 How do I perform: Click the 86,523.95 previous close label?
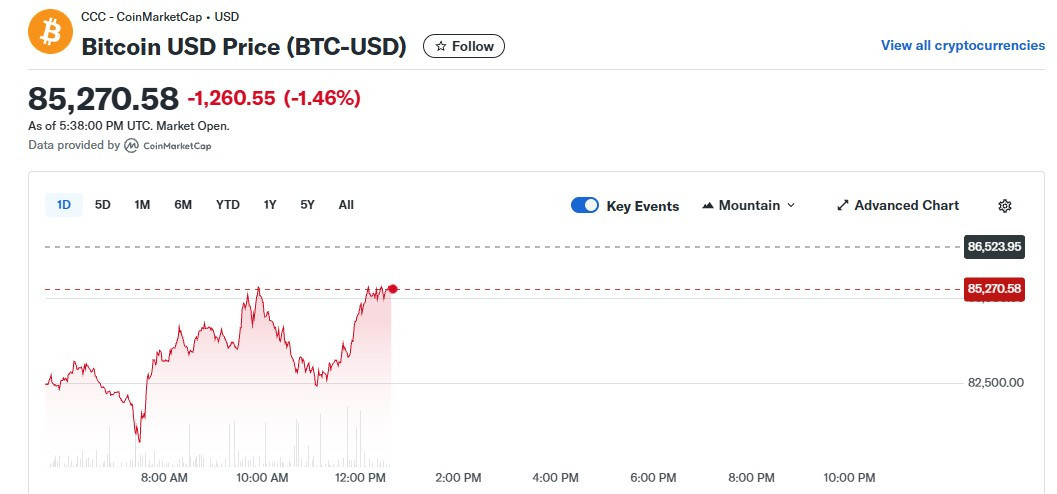(x=994, y=246)
